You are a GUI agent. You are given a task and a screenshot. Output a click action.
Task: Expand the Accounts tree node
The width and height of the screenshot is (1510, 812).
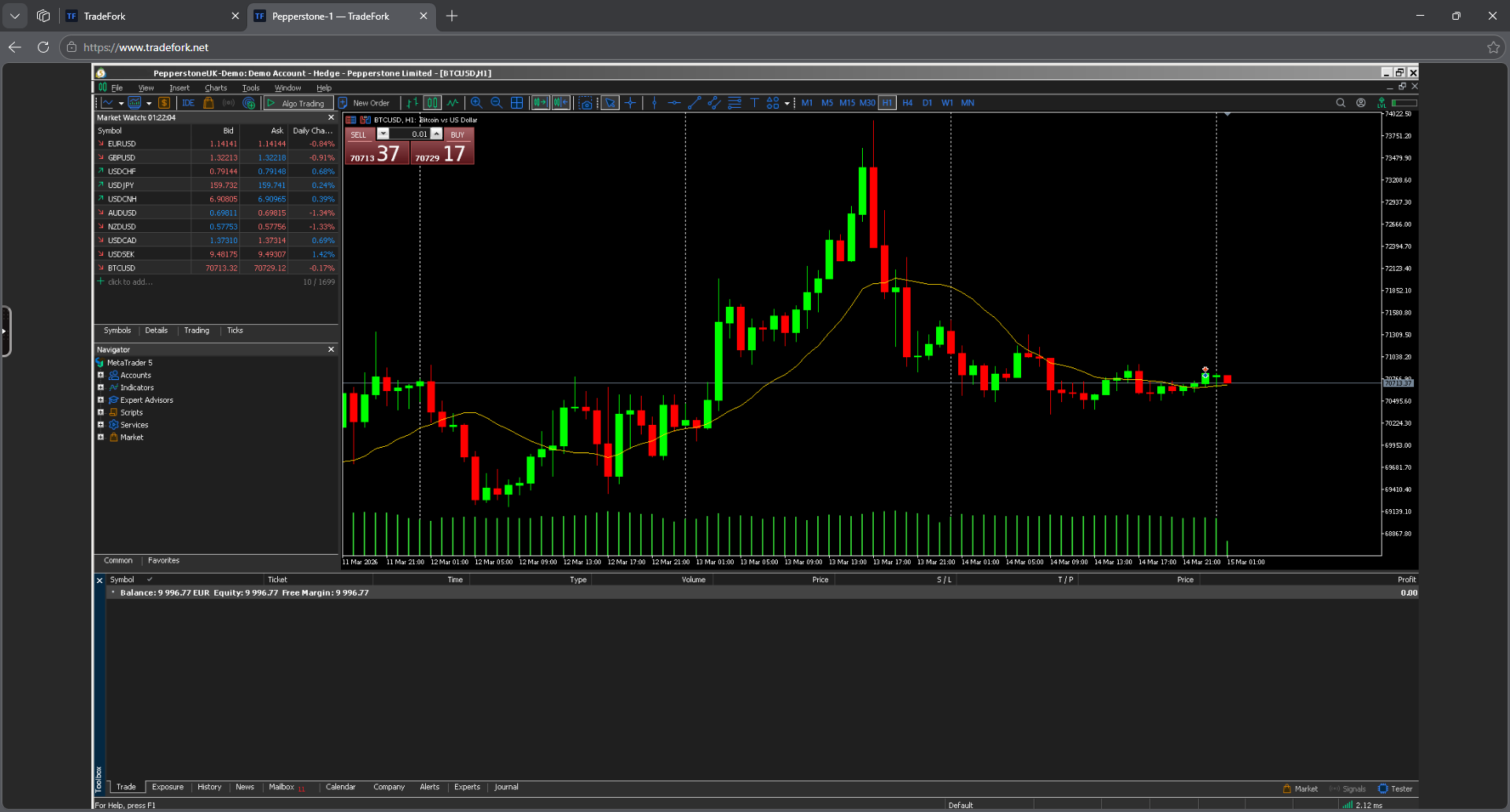coord(101,375)
